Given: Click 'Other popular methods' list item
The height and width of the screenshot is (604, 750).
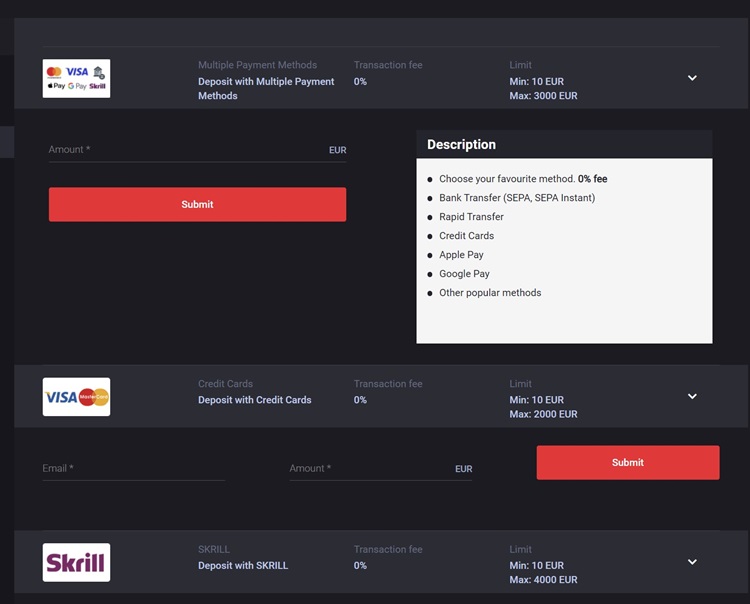Looking at the screenshot, I should tap(490, 293).
